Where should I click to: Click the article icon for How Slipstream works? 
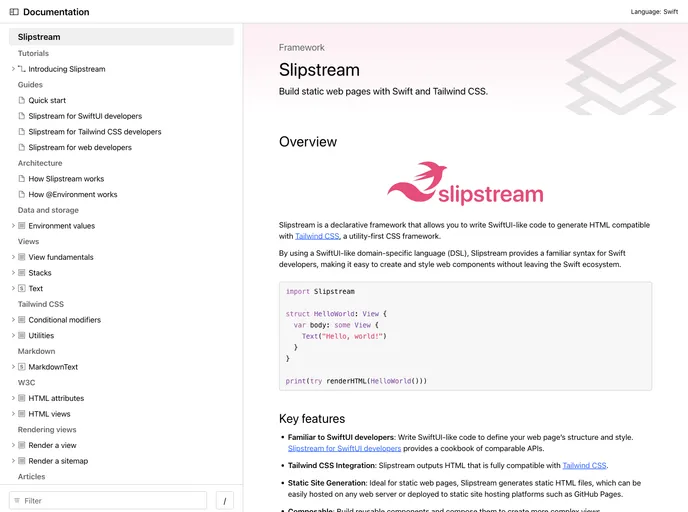click(x=22, y=179)
